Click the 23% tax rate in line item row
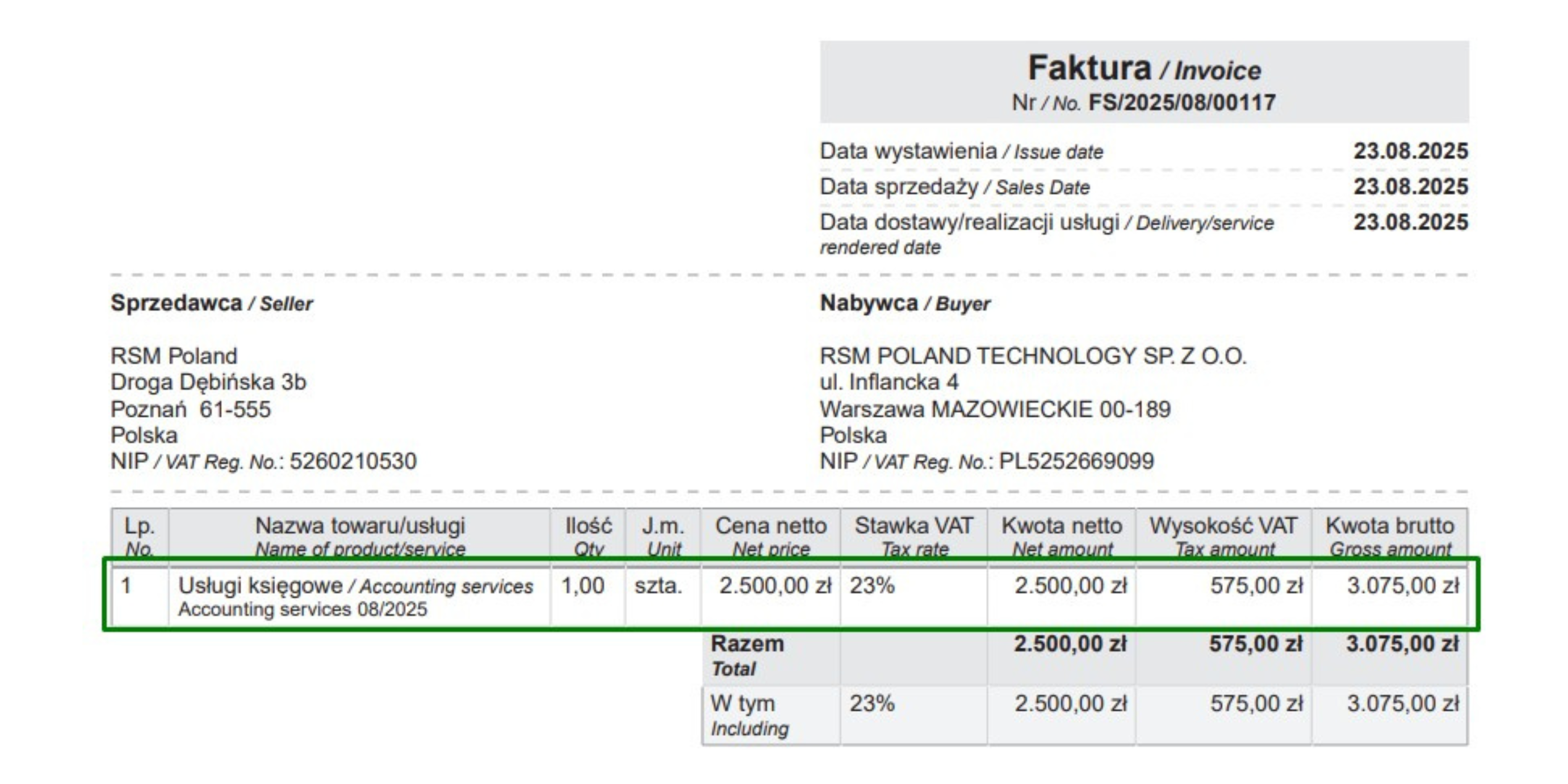The height and width of the screenshot is (784, 1568). tap(872, 586)
